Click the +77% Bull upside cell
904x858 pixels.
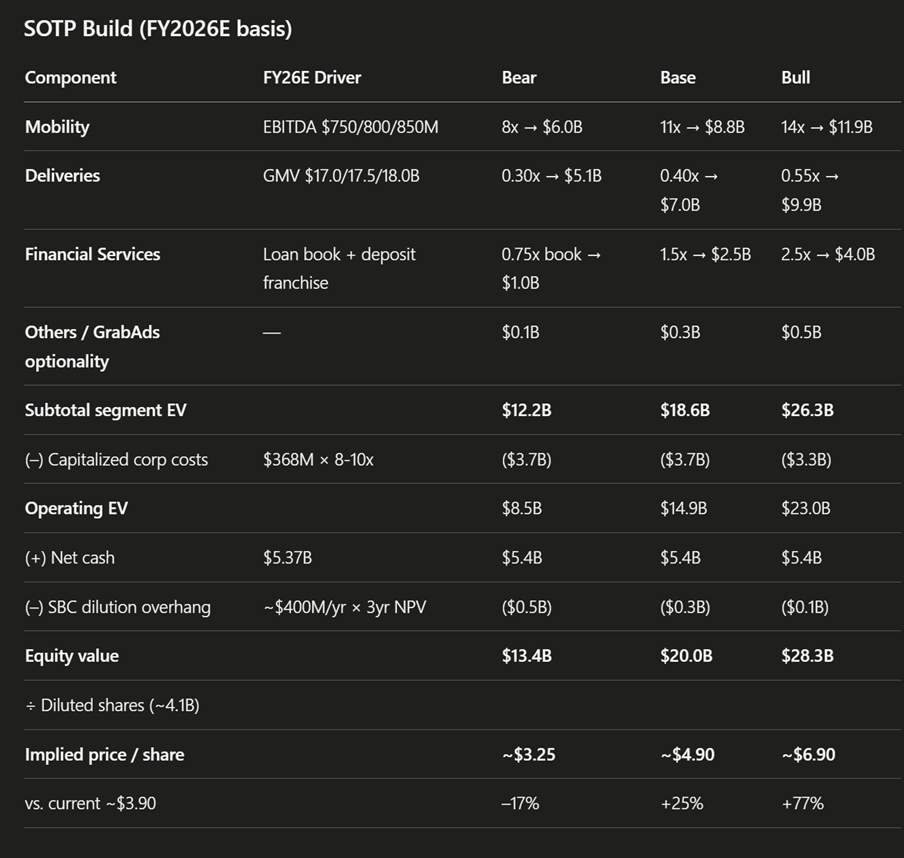click(802, 803)
